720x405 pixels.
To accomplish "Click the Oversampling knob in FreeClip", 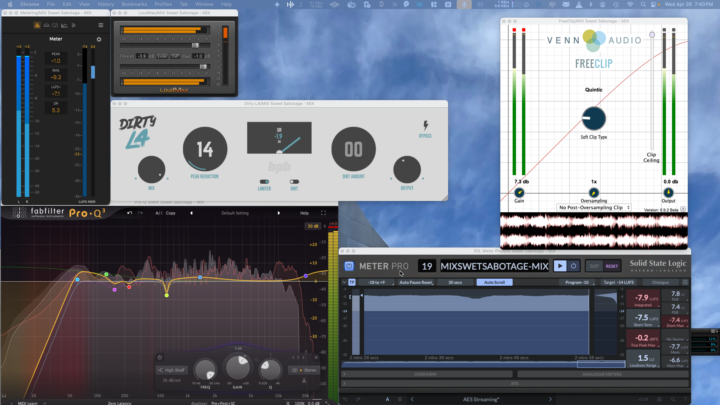I will click(594, 192).
